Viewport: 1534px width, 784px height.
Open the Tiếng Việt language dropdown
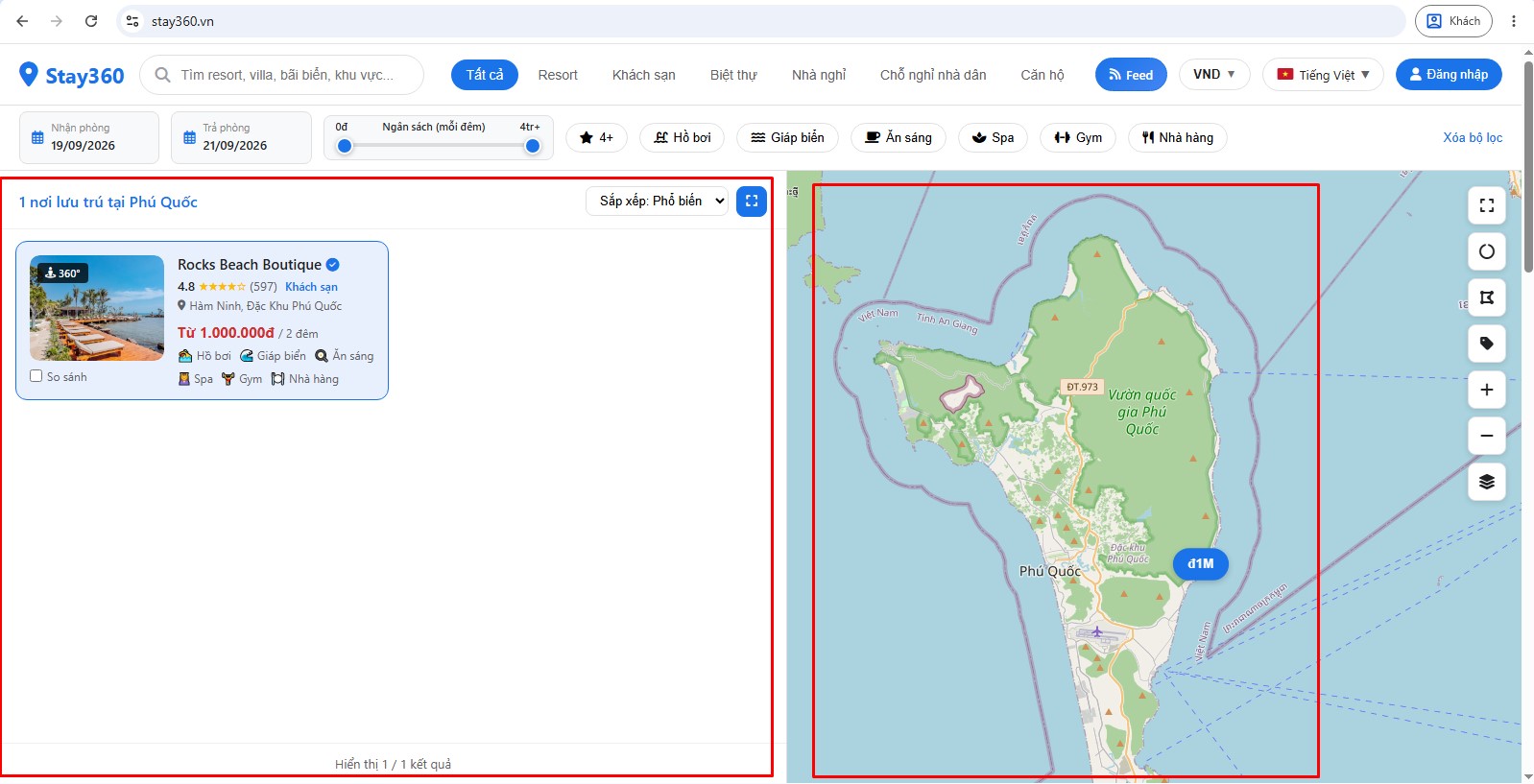1323,75
